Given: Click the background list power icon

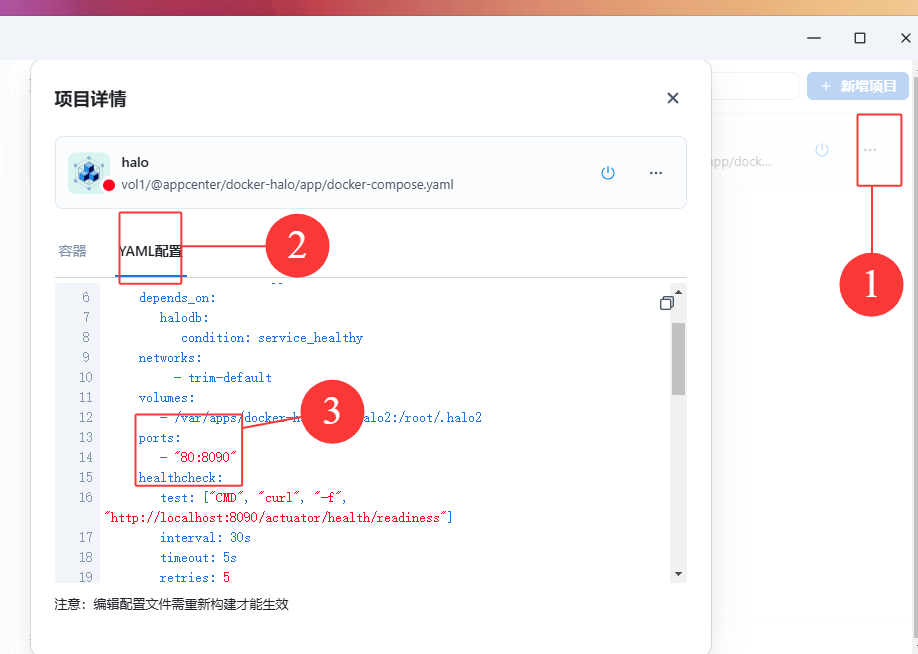Looking at the screenshot, I should 822,150.
